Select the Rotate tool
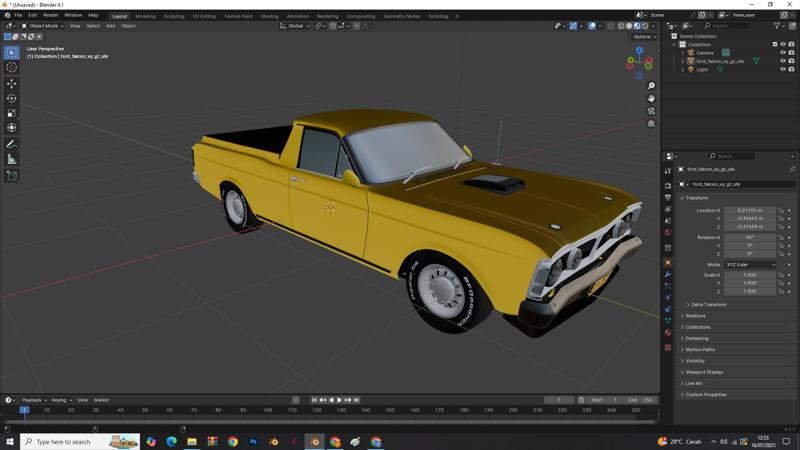Viewport: 800px width, 450px height. [x=12, y=98]
